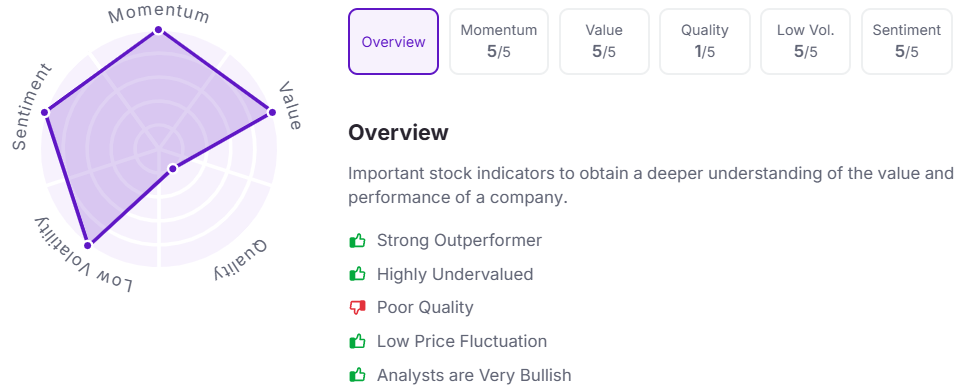Click the Sentiment data point on radar chart
The width and height of the screenshot is (957, 388).
click(45, 112)
